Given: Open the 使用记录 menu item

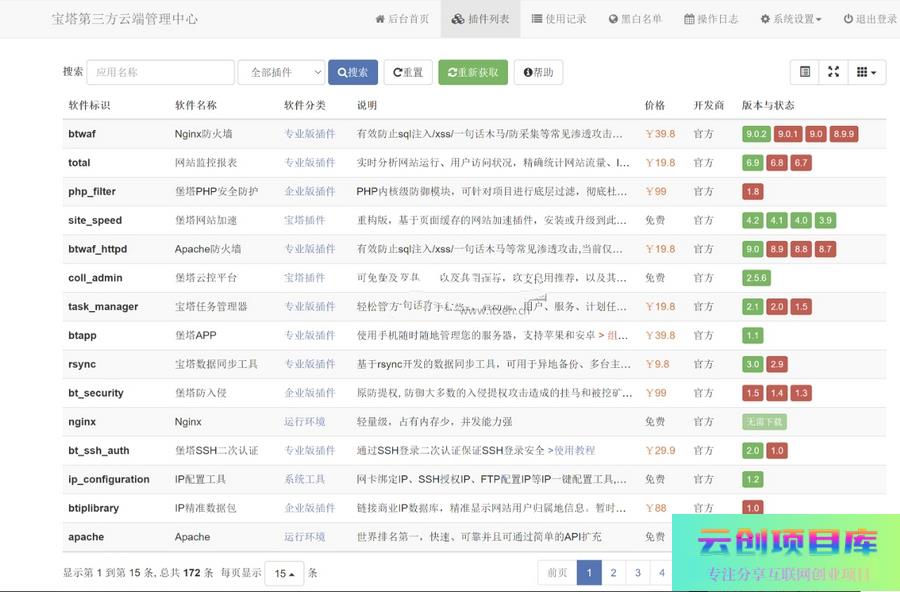Looking at the screenshot, I should point(559,19).
